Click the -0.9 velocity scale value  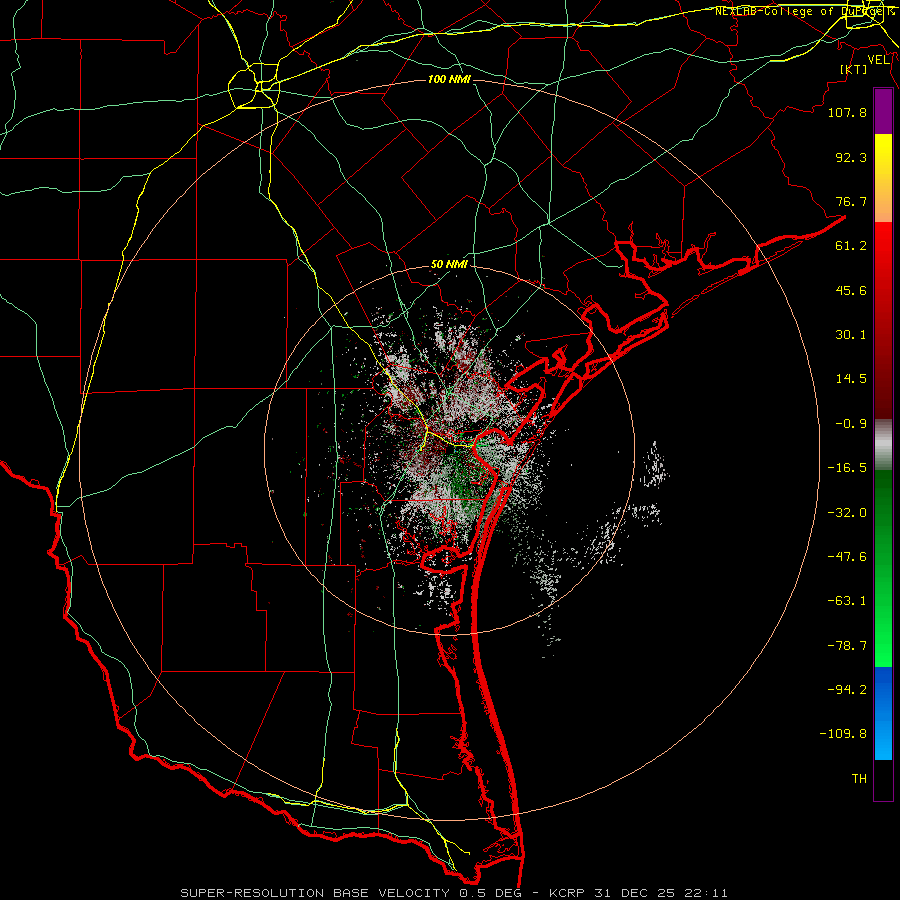pyautogui.click(x=851, y=424)
